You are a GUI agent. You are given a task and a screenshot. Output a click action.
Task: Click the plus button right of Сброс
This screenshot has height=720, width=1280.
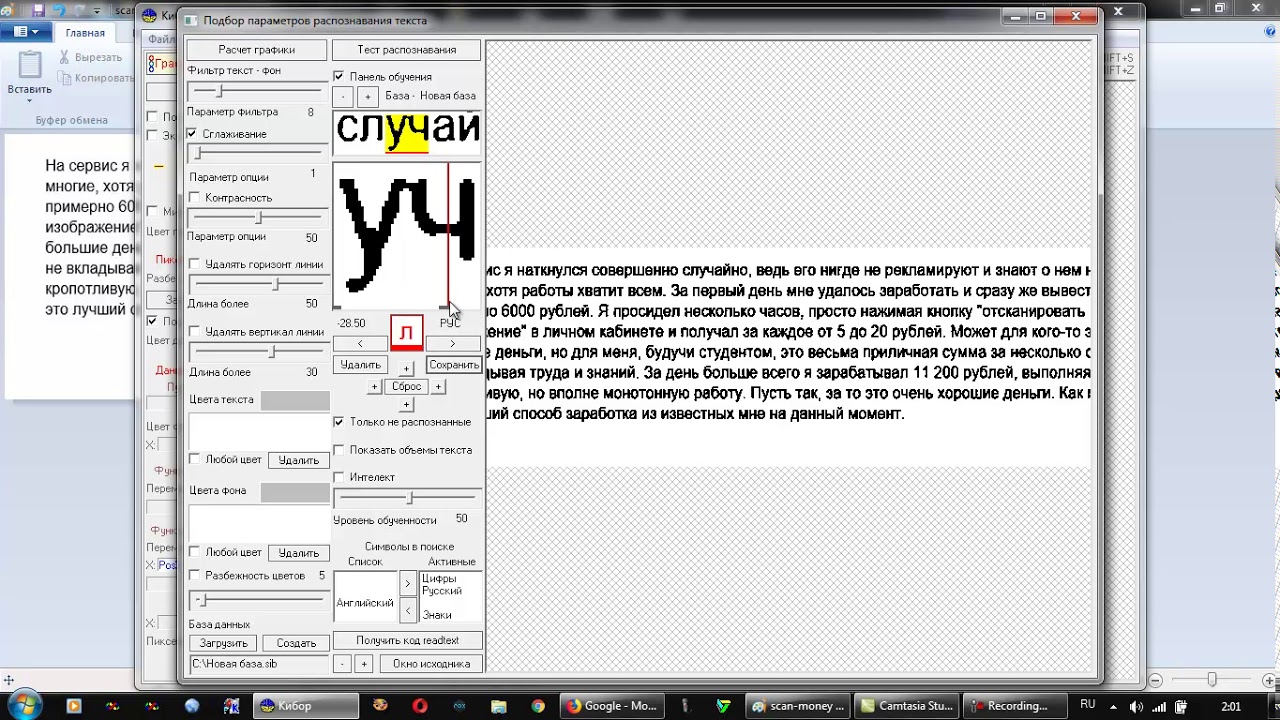pos(438,387)
